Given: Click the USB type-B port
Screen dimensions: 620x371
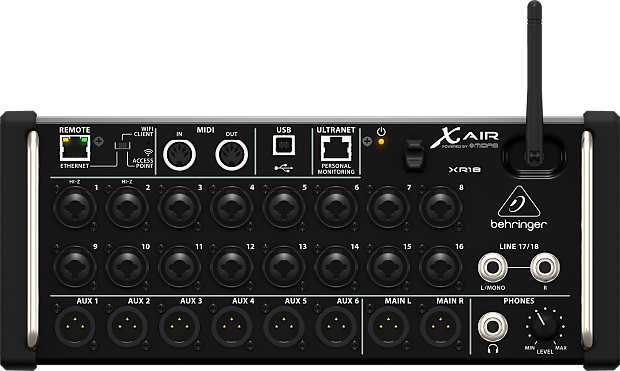Looking at the screenshot, I should click(284, 145).
